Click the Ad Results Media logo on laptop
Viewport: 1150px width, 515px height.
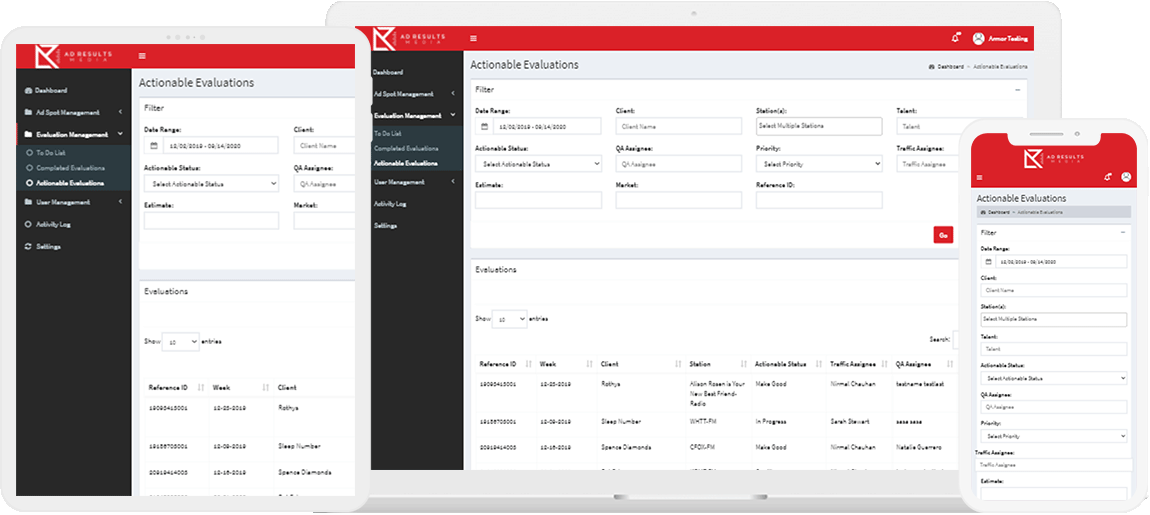coord(408,38)
